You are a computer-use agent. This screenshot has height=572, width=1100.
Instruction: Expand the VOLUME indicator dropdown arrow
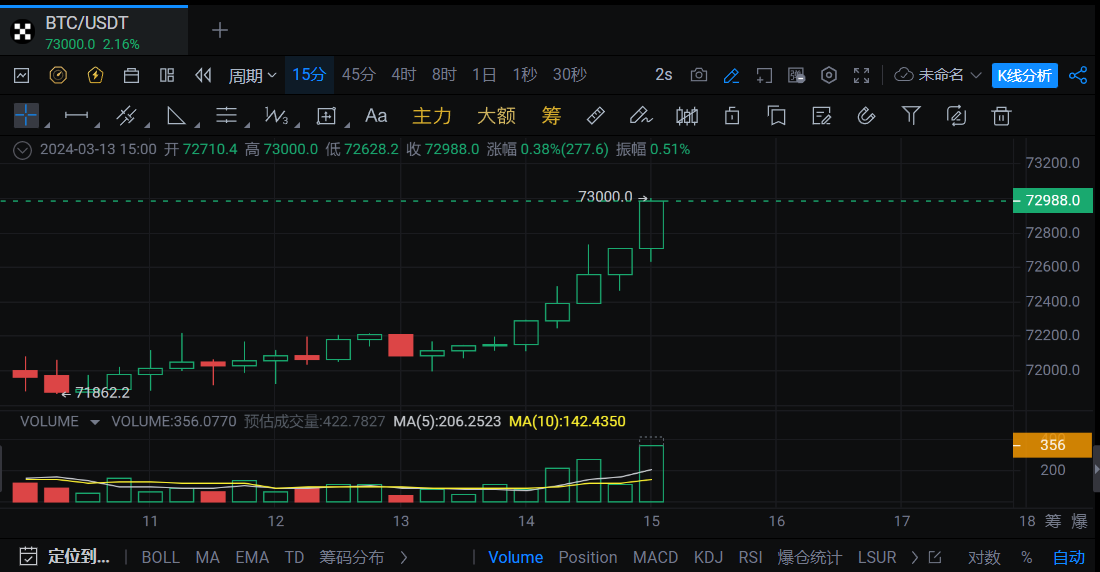pos(95,422)
